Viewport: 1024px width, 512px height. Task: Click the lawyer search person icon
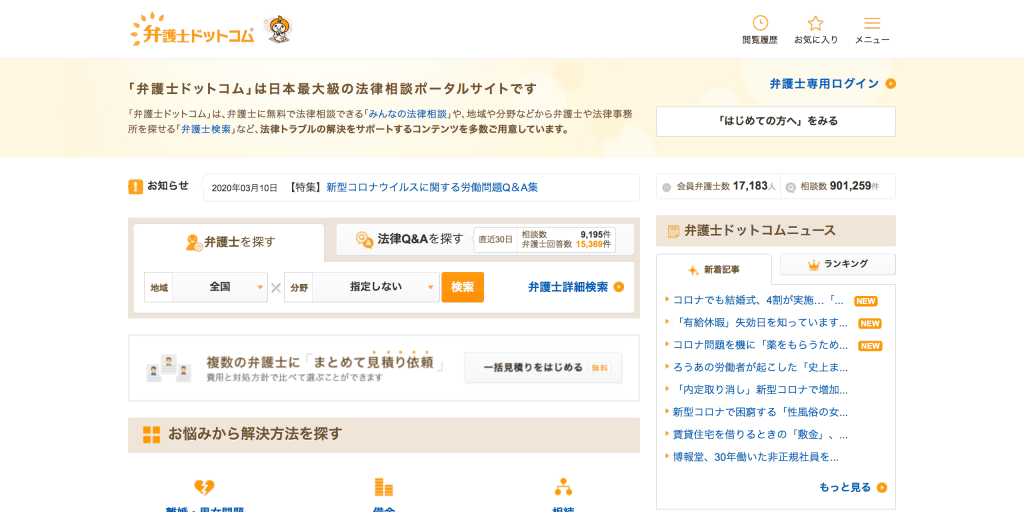194,243
